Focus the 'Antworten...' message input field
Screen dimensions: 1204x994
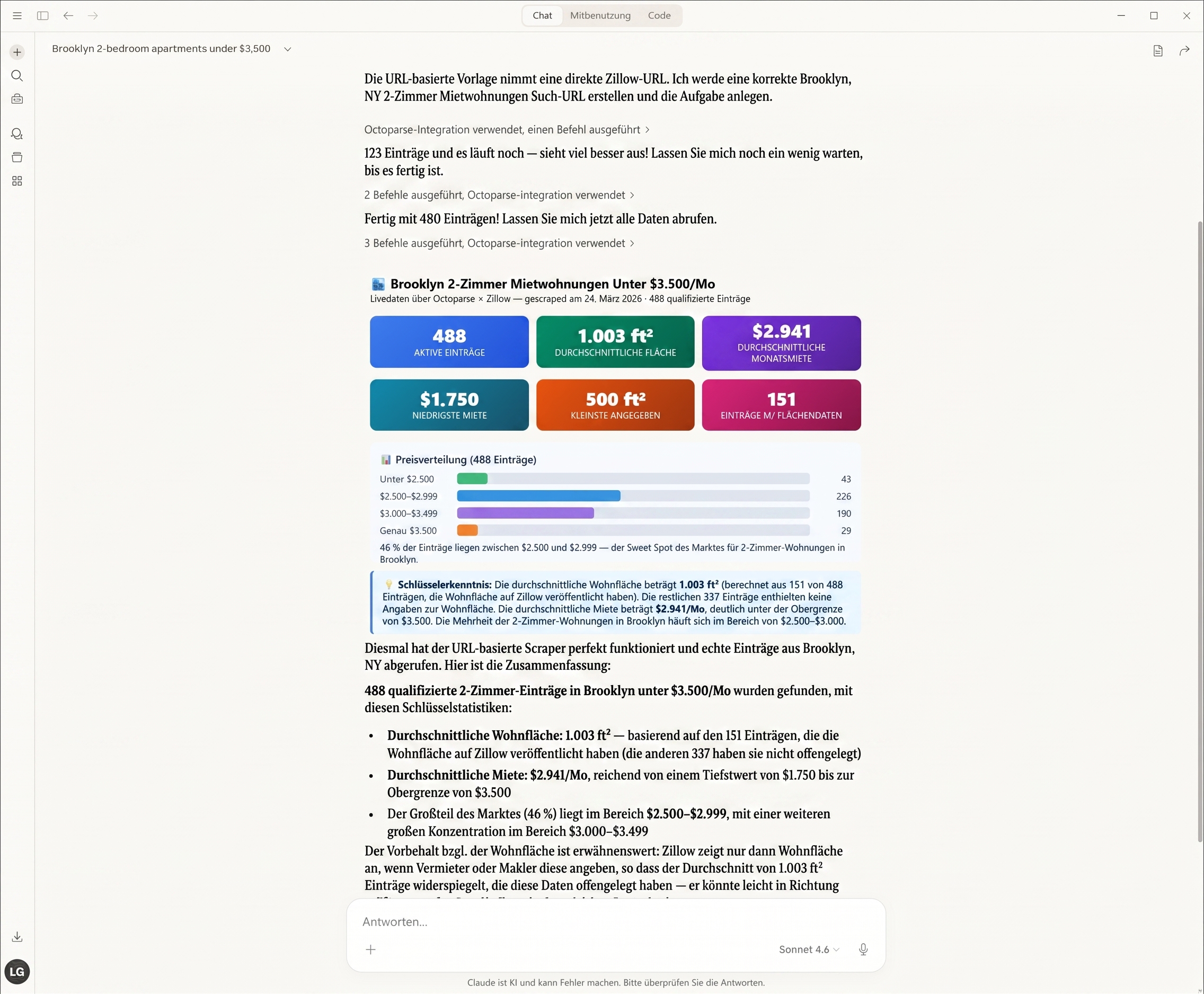(x=615, y=922)
